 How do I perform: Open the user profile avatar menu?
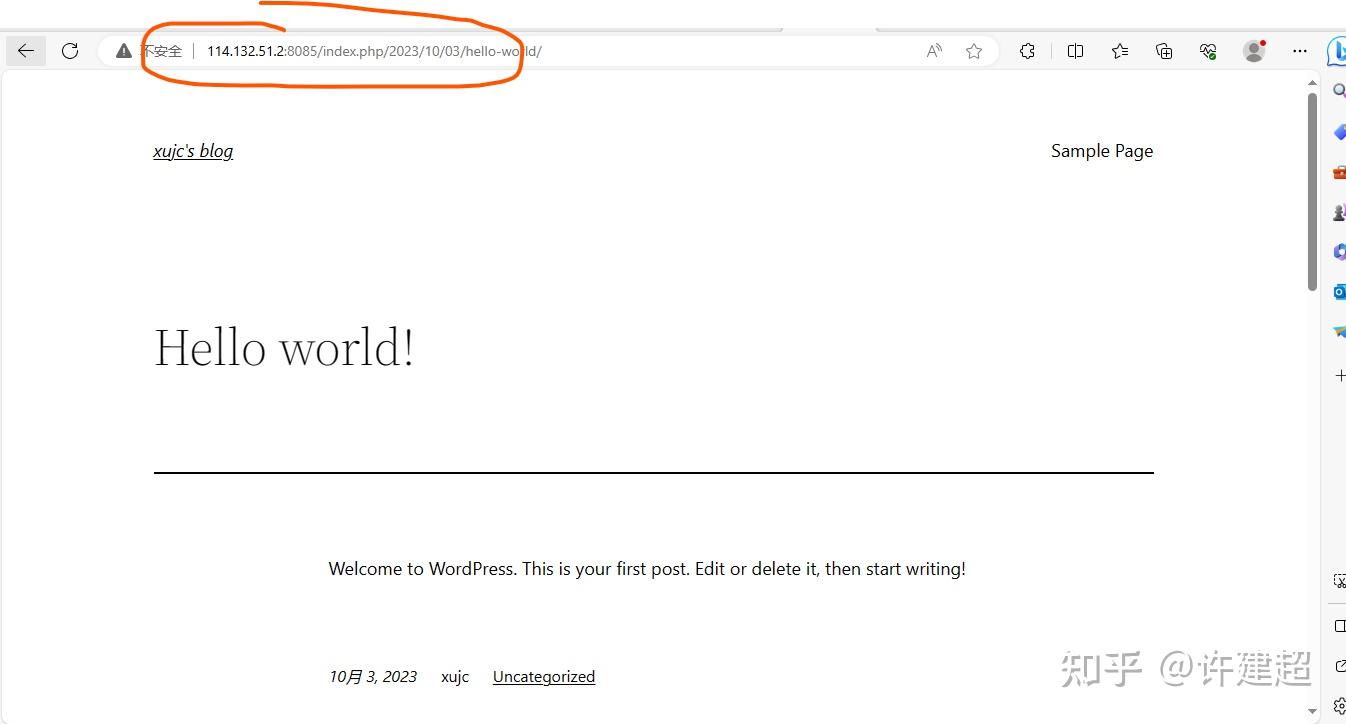(1254, 51)
